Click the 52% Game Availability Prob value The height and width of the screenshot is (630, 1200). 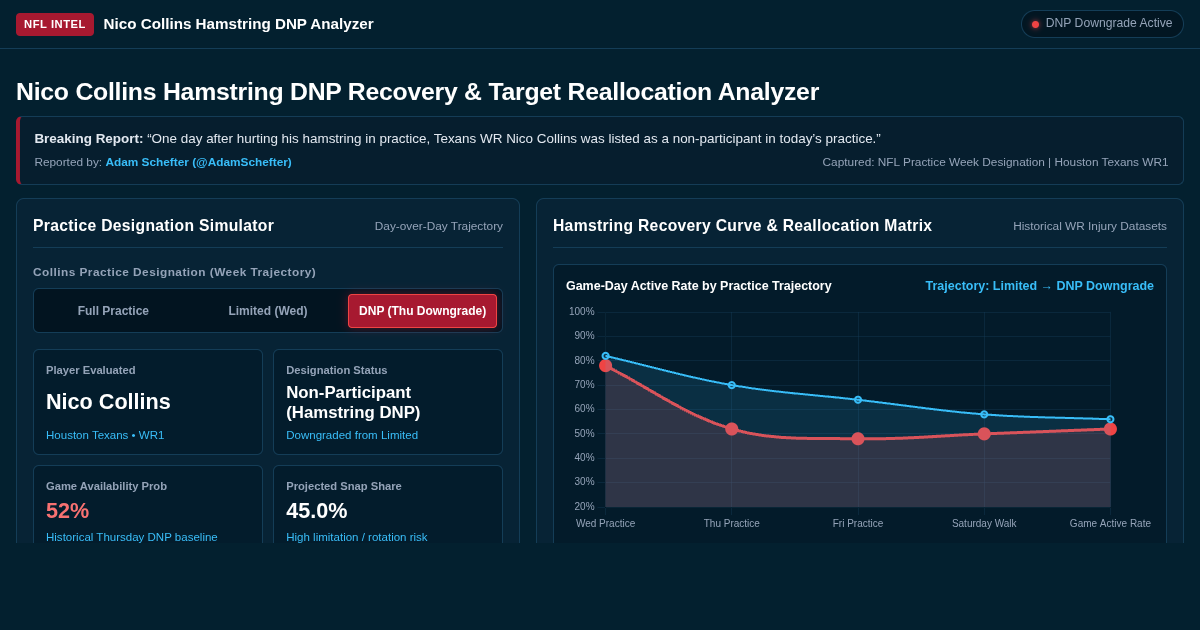(68, 510)
